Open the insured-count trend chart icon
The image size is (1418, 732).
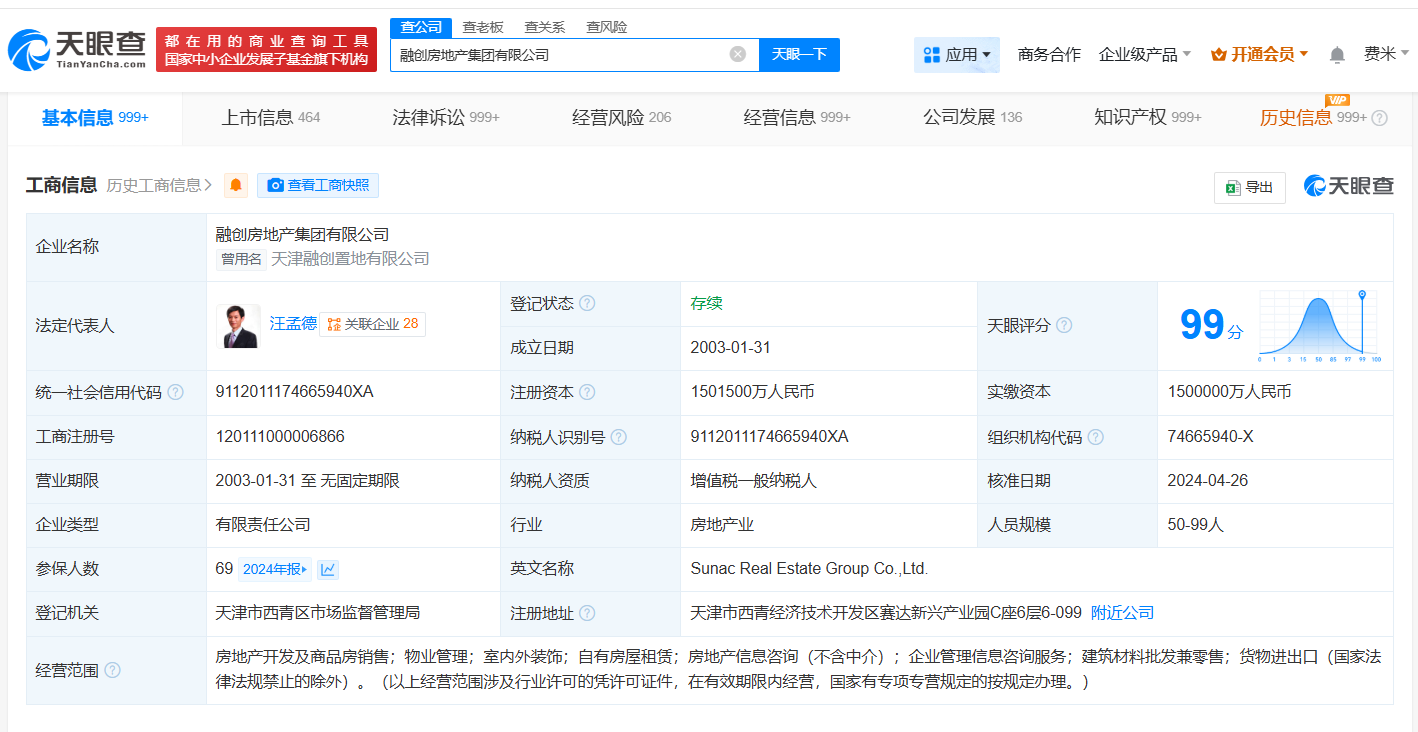328,569
